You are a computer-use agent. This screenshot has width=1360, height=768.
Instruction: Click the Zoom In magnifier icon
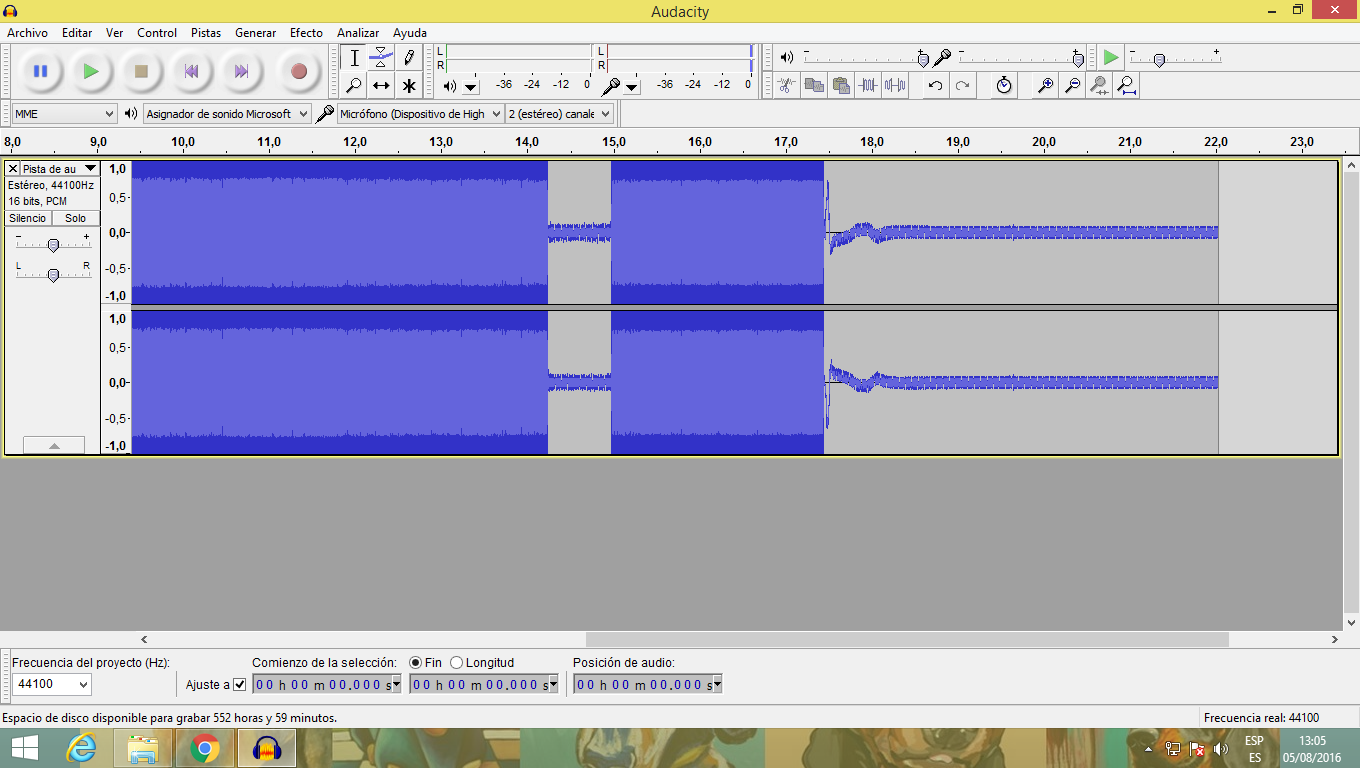(1045, 86)
